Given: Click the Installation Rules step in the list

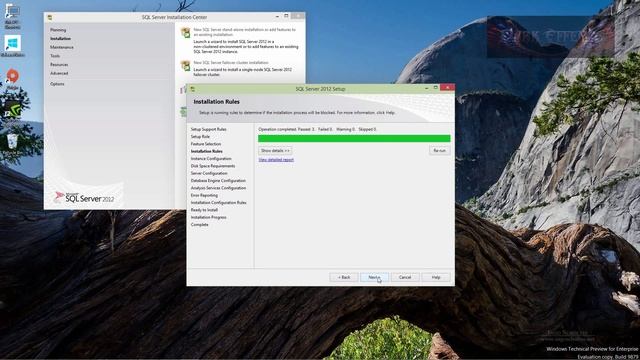Looking at the screenshot, I should [207, 151].
